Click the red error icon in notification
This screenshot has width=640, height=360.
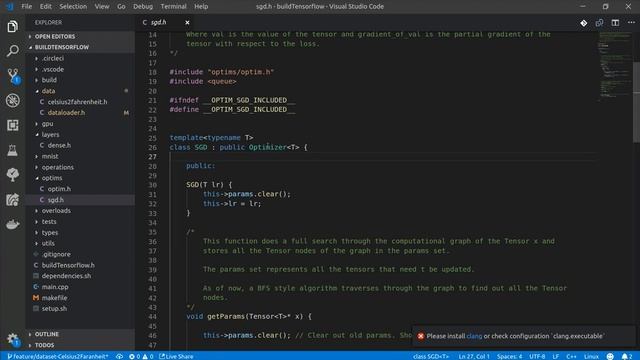click(420, 336)
